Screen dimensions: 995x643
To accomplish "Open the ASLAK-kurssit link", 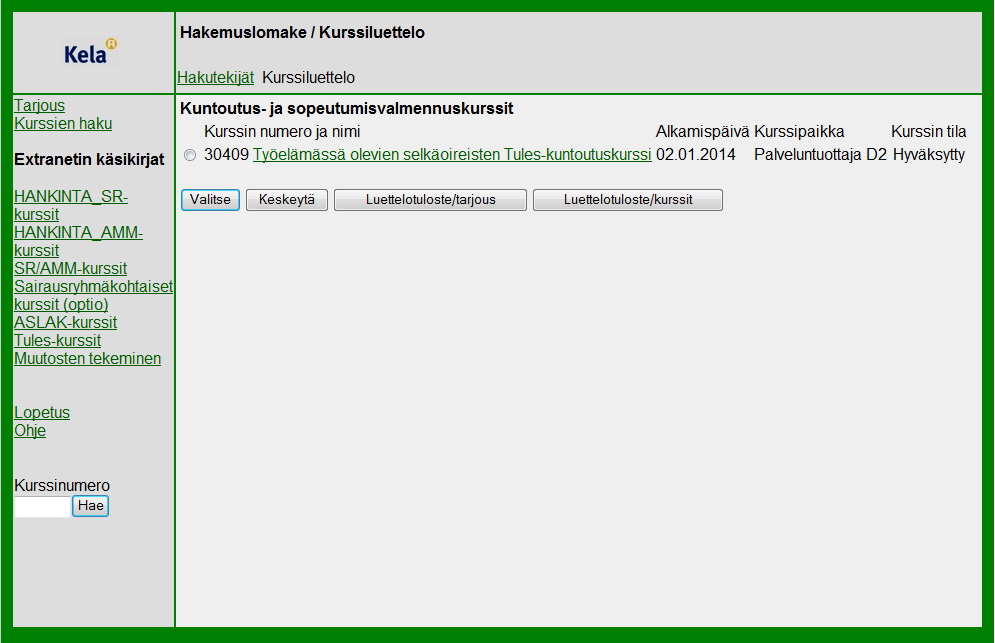I will click(x=65, y=322).
